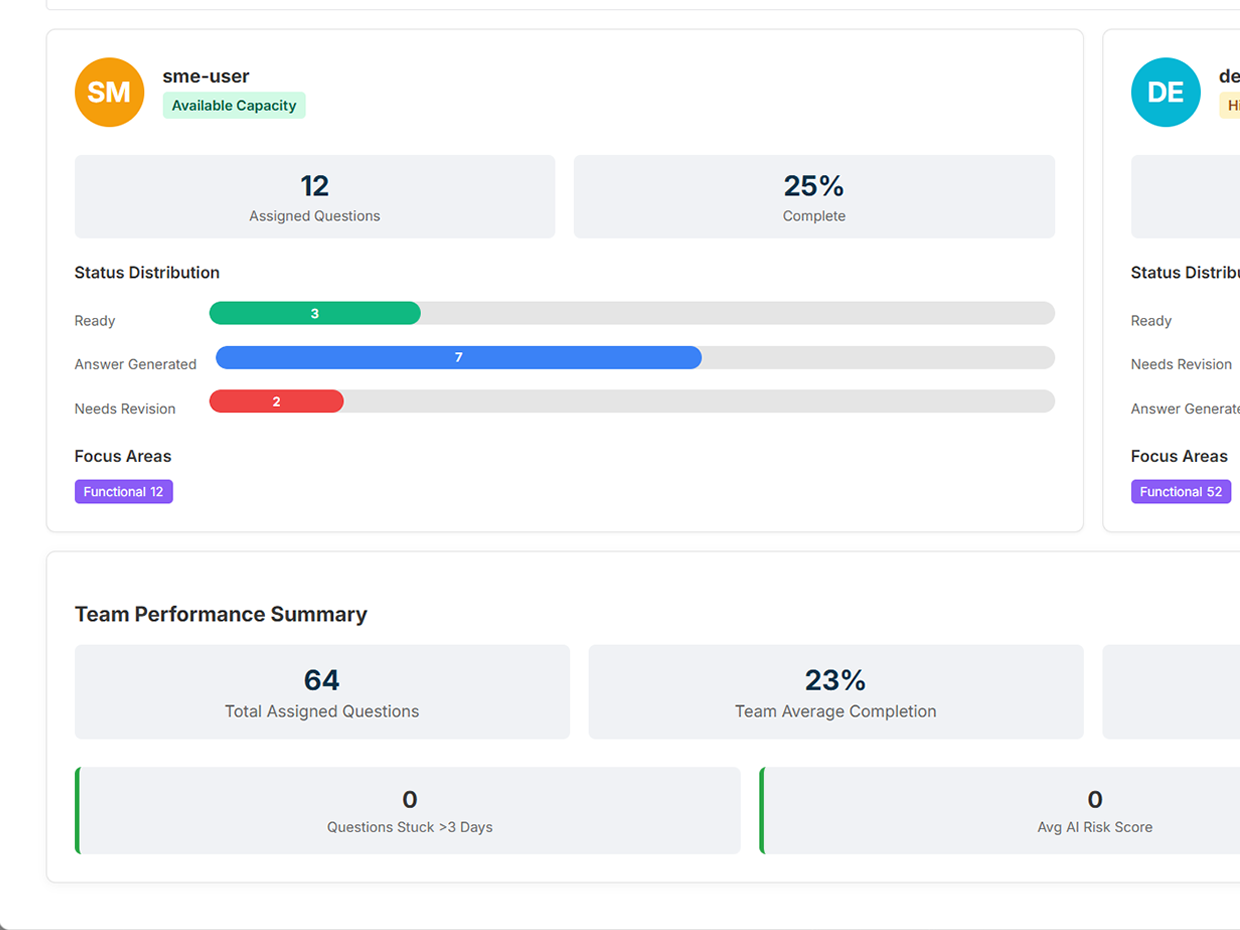Click the Needs Revision label for sme-user
Screen dimensions: 1240x930
124,408
